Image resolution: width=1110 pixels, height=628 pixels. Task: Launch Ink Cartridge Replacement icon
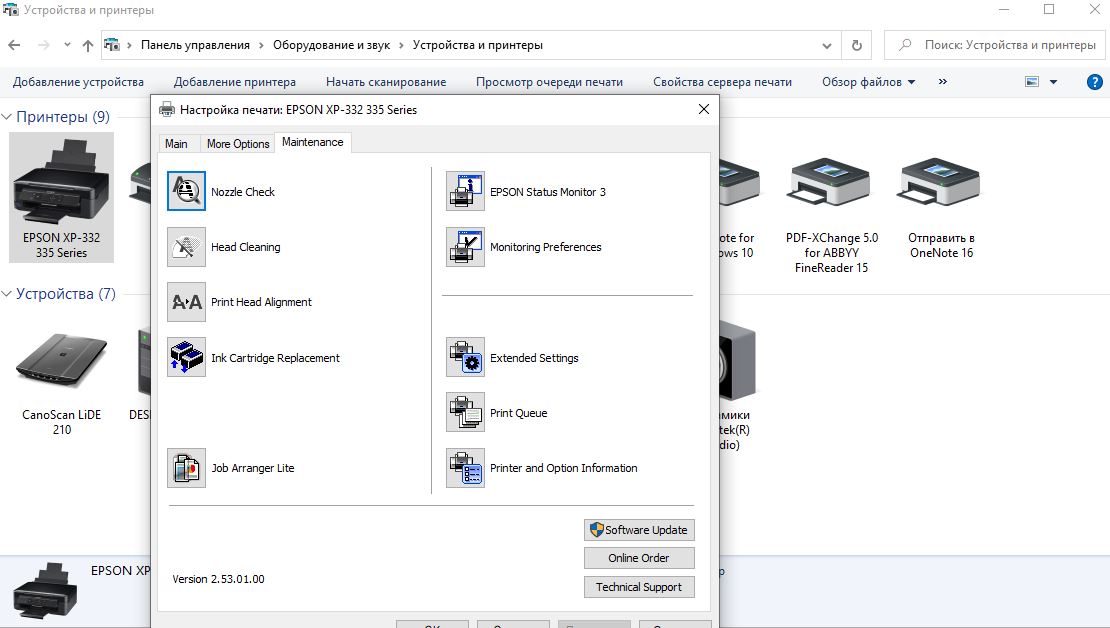point(186,357)
